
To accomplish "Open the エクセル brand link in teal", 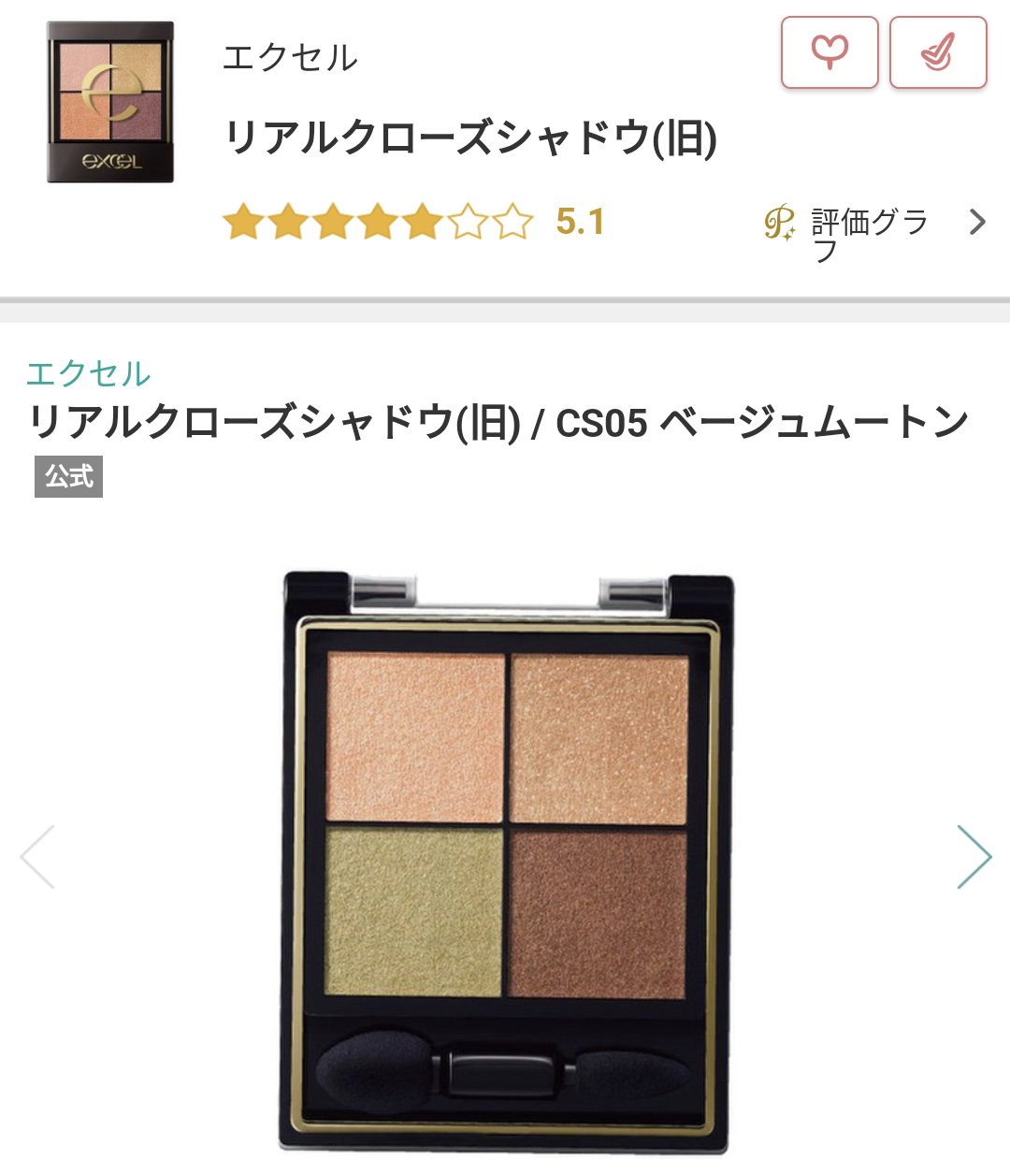I will [89, 373].
